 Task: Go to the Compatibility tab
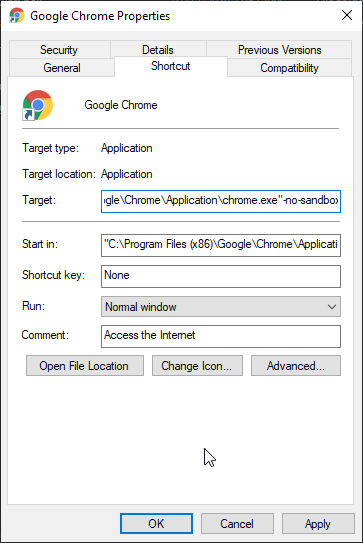coord(290,68)
